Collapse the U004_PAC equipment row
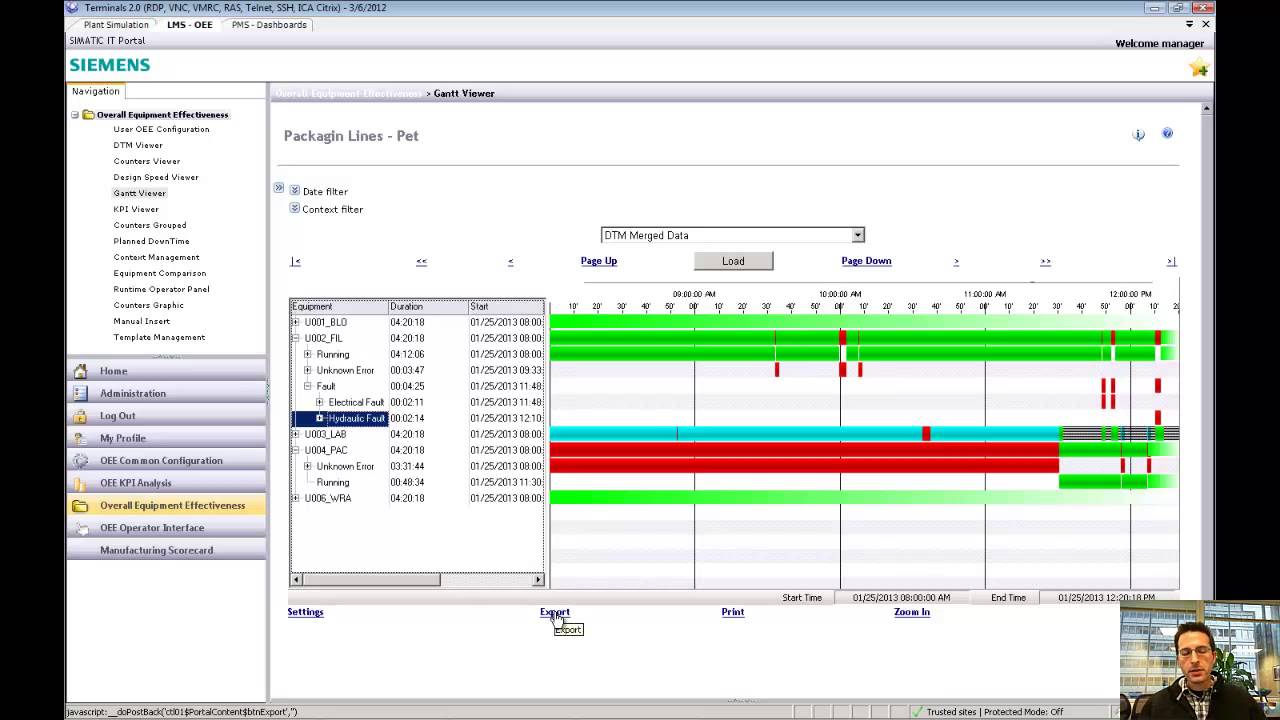This screenshot has height=720, width=1280. [296, 450]
